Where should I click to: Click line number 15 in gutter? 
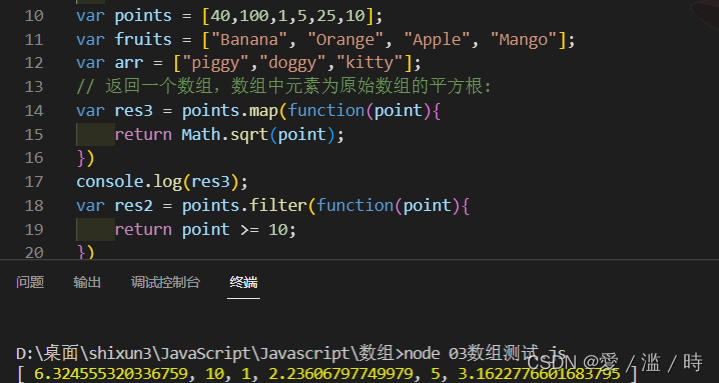pos(34,135)
